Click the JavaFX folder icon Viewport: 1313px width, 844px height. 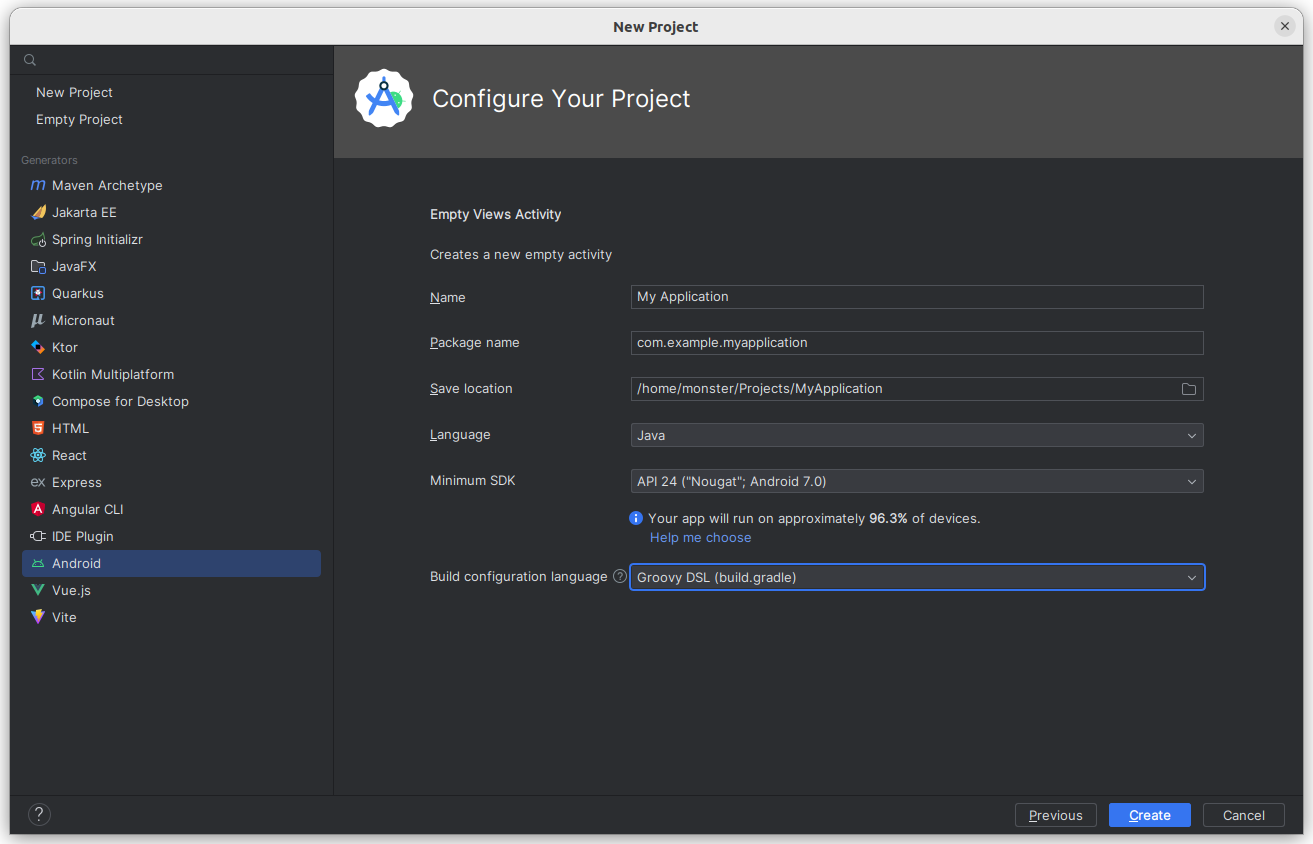38,266
